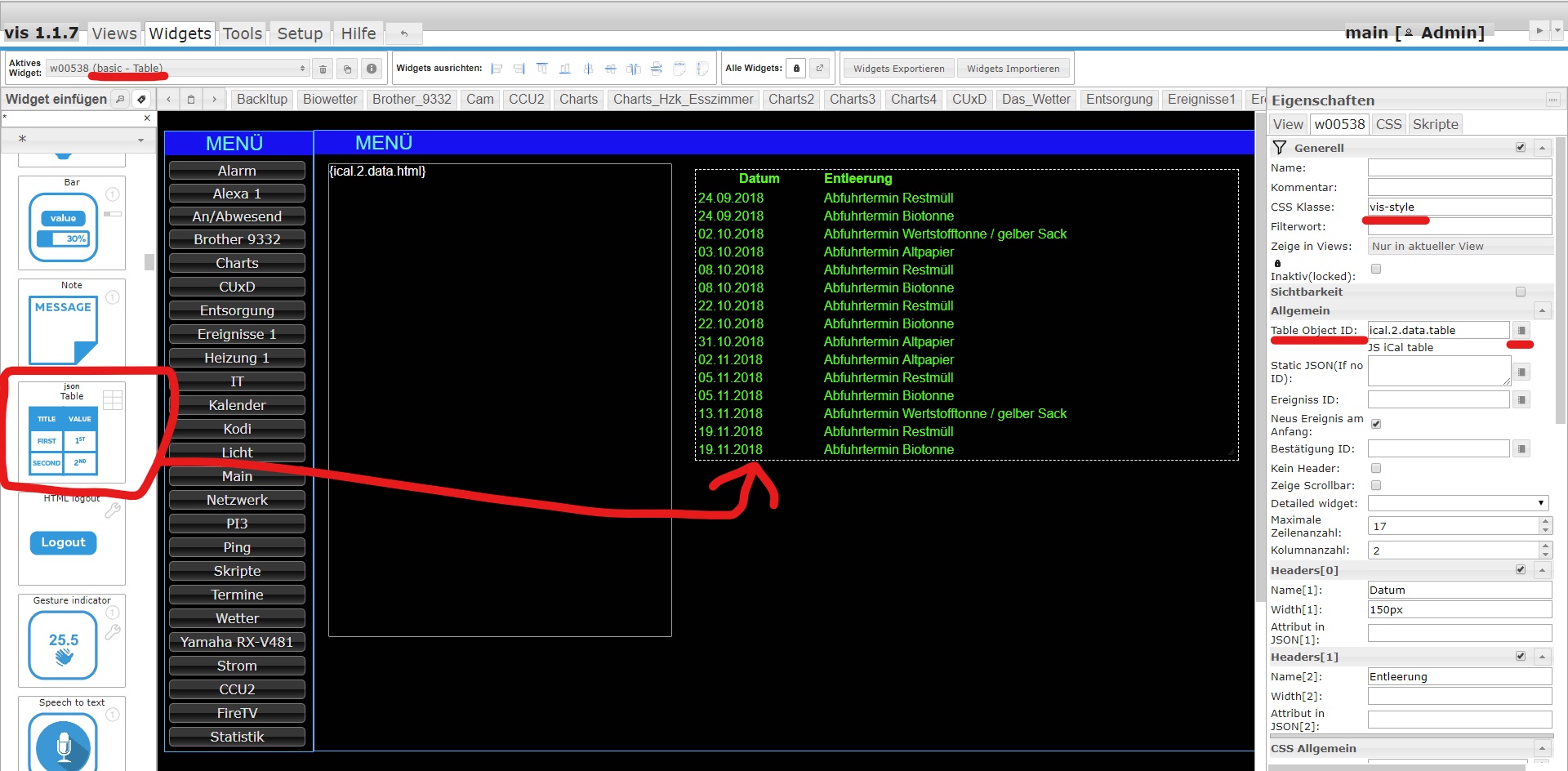The image size is (1568, 771).
Task: Delete the active widget with trash icon
Action: tap(323, 69)
